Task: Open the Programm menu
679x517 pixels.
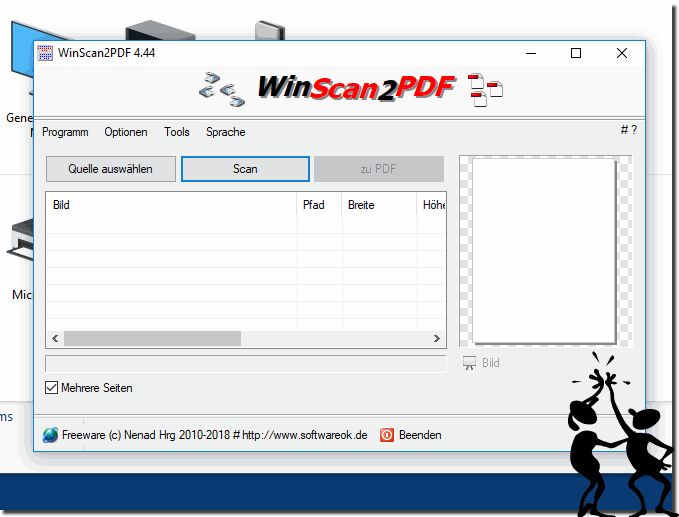Action: coord(65,132)
